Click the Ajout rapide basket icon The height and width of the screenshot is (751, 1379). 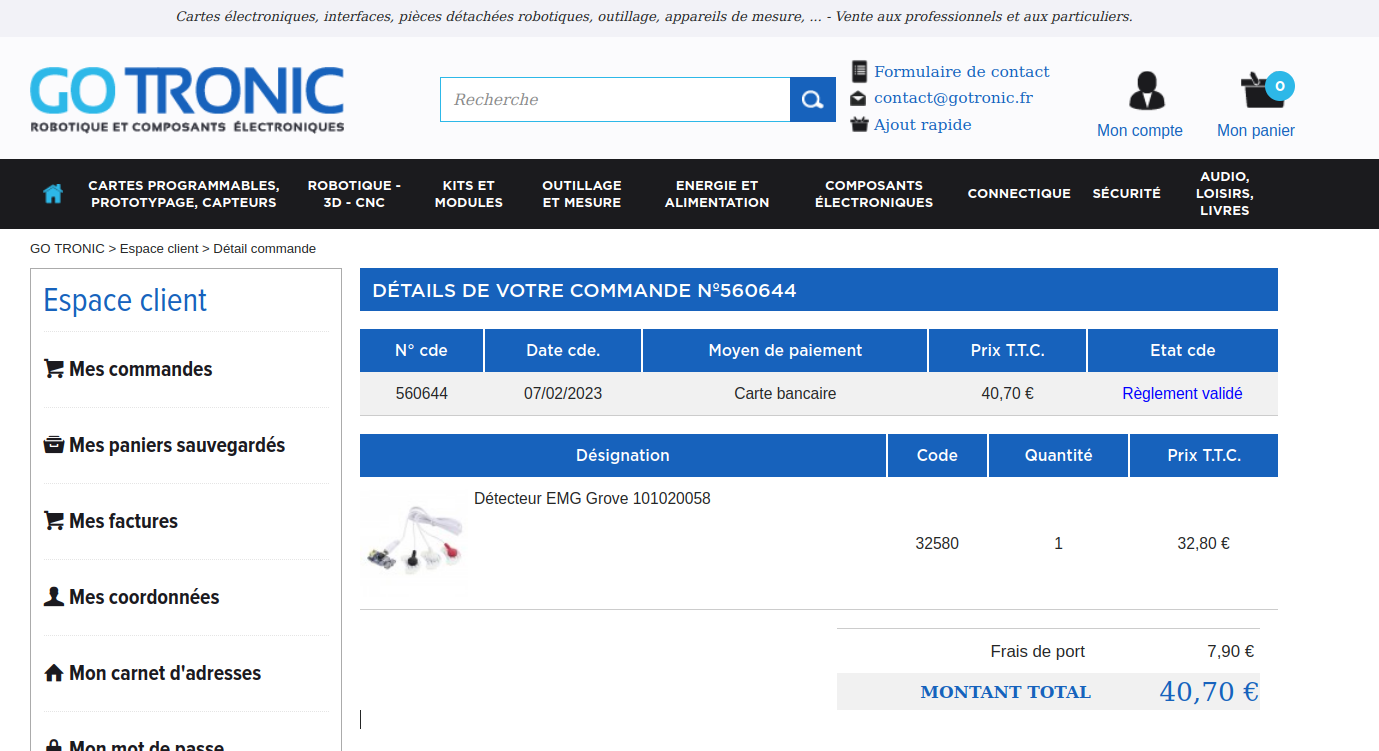coord(859,125)
